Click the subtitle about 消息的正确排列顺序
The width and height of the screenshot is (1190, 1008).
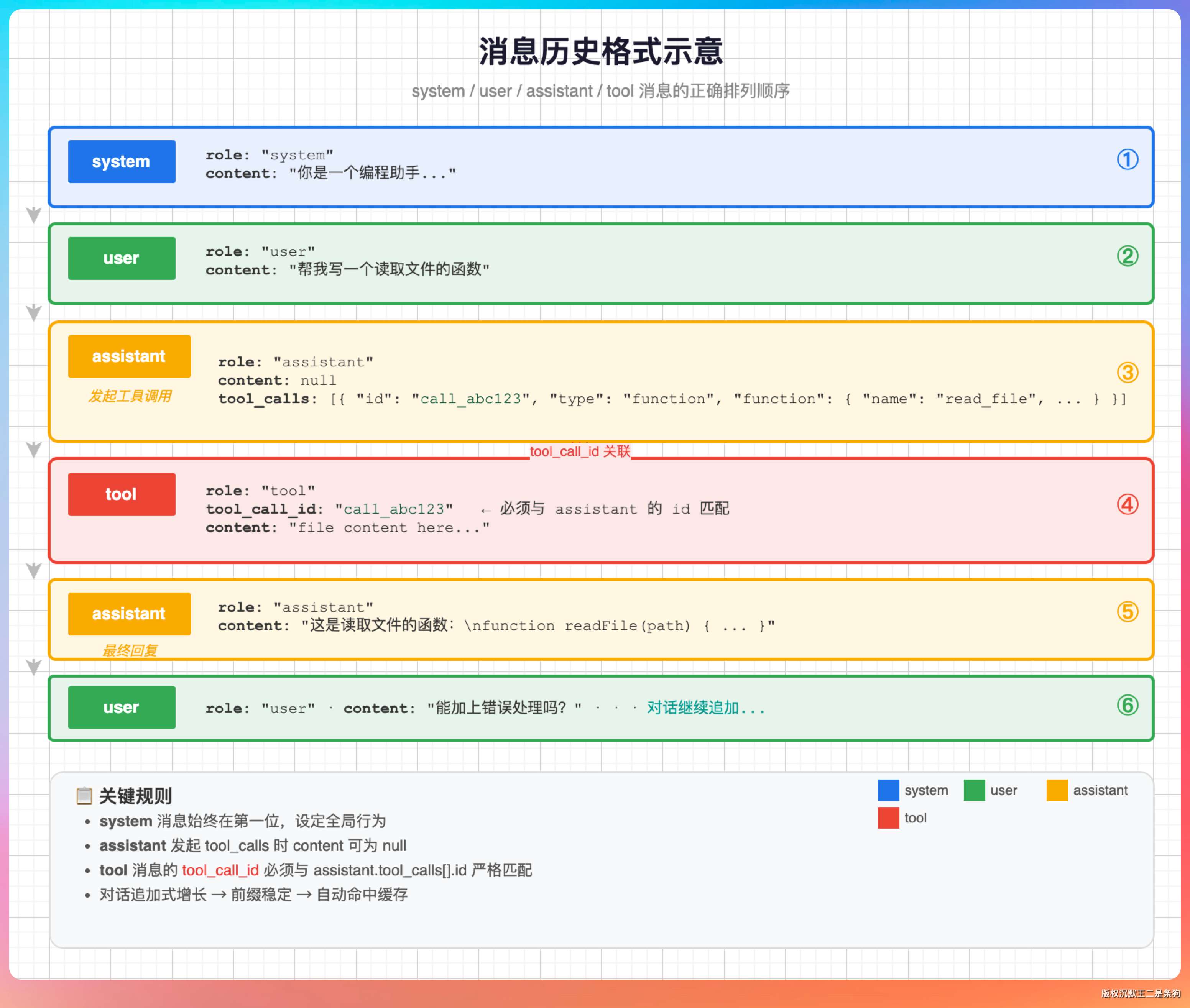tap(601, 91)
